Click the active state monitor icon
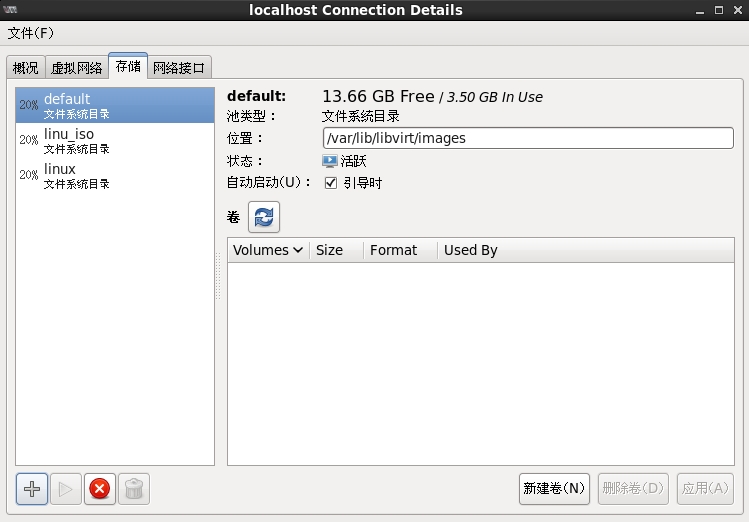Screen dimensions: 749x522 [330, 161]
